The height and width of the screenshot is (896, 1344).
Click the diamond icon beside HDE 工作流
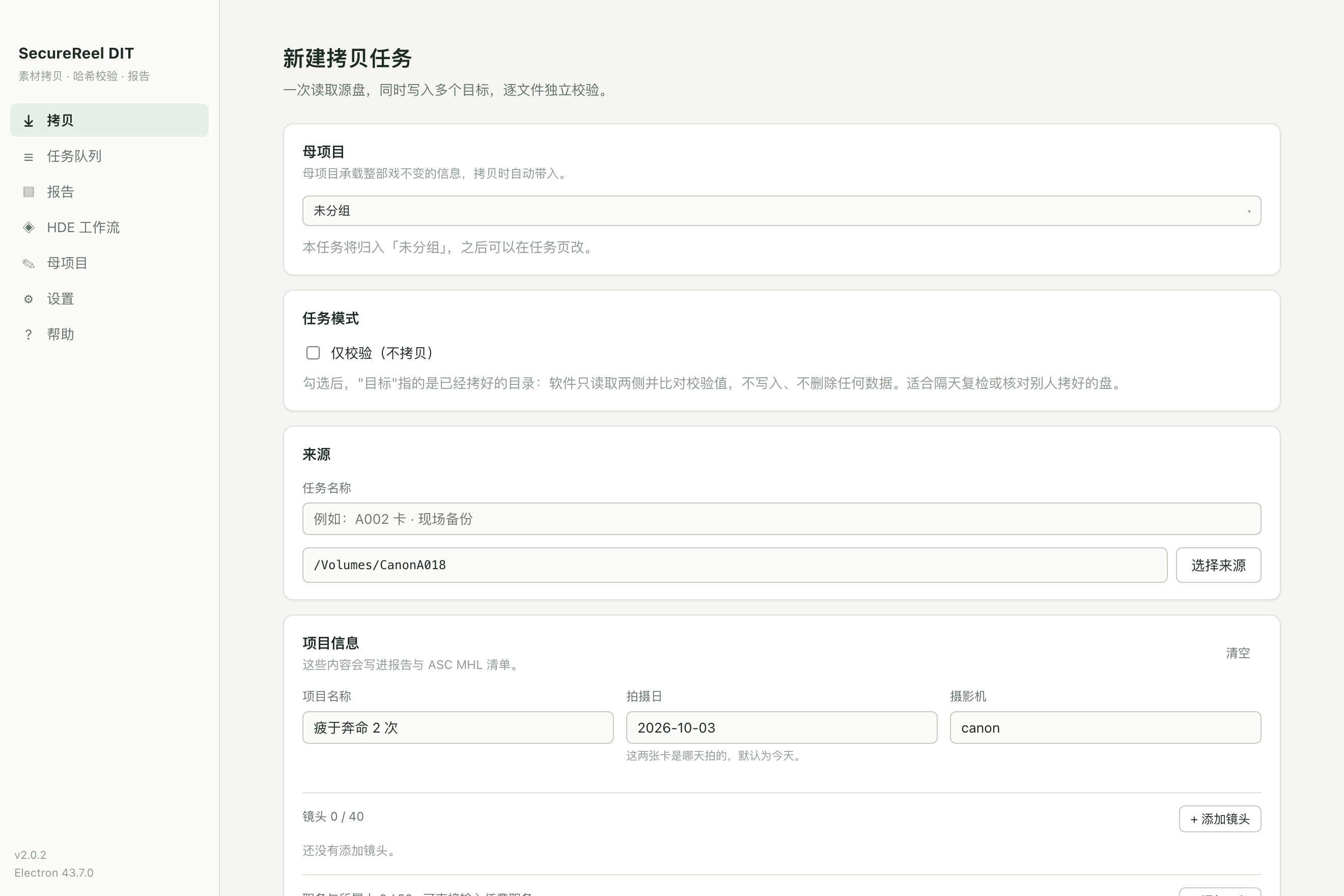29,228
